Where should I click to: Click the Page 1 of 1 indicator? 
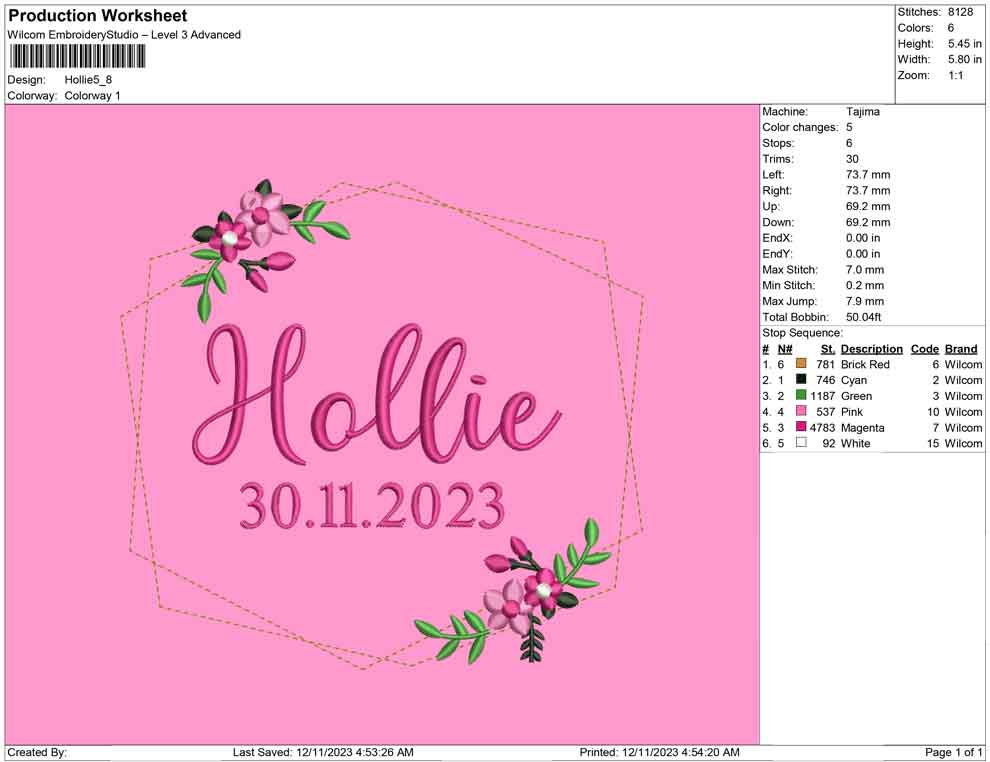point(953,752)
